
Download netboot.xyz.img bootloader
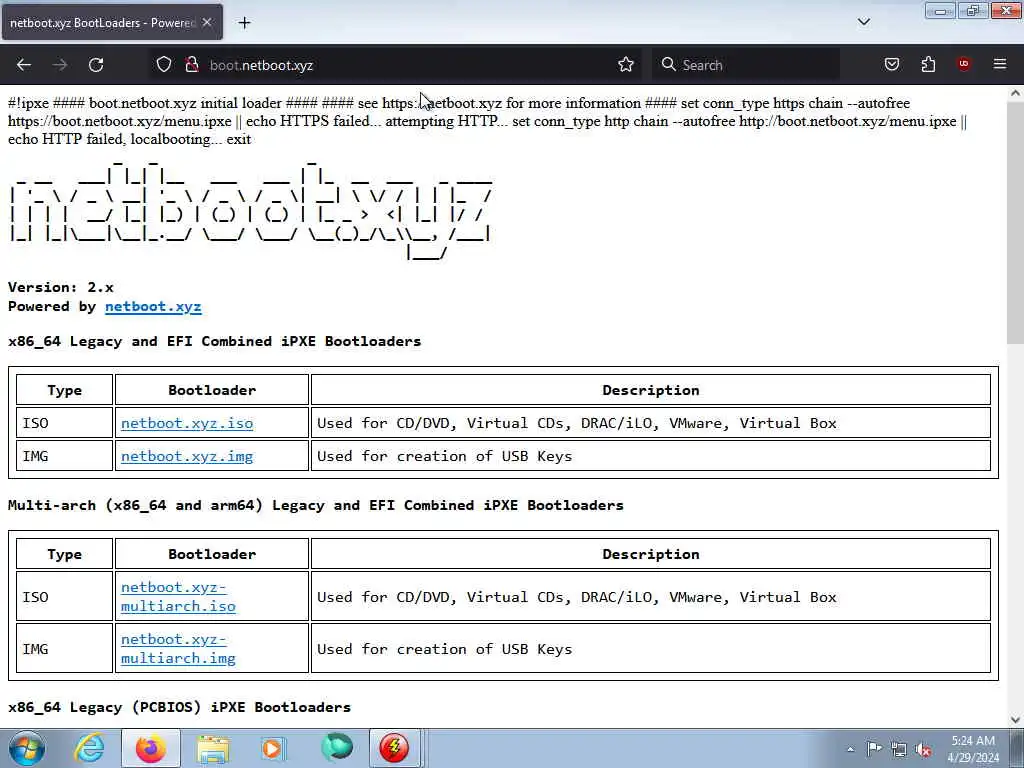click(187, 456)
